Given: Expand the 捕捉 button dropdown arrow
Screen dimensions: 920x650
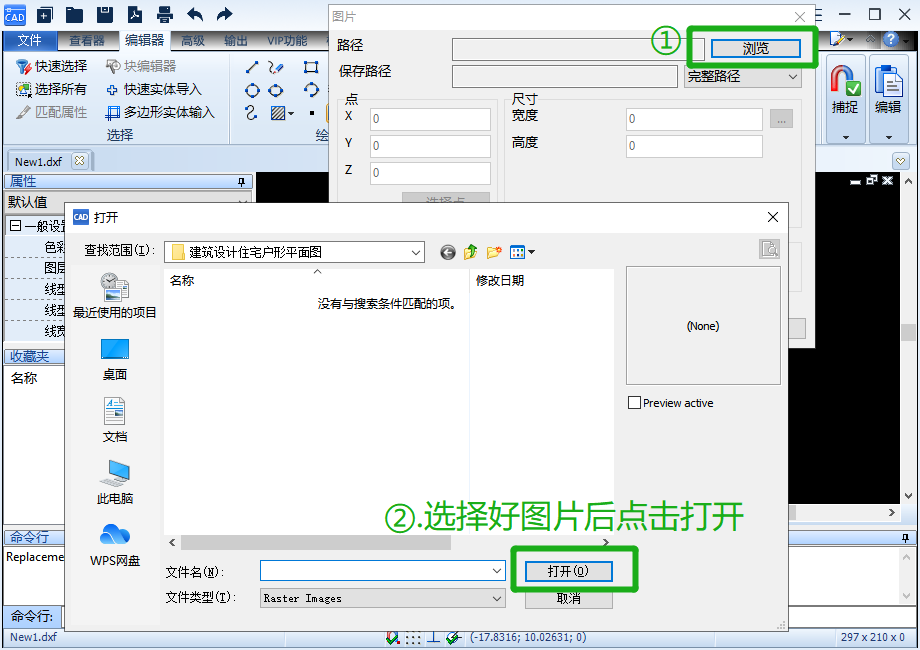Looking at the screenshot, I should 845,137.
